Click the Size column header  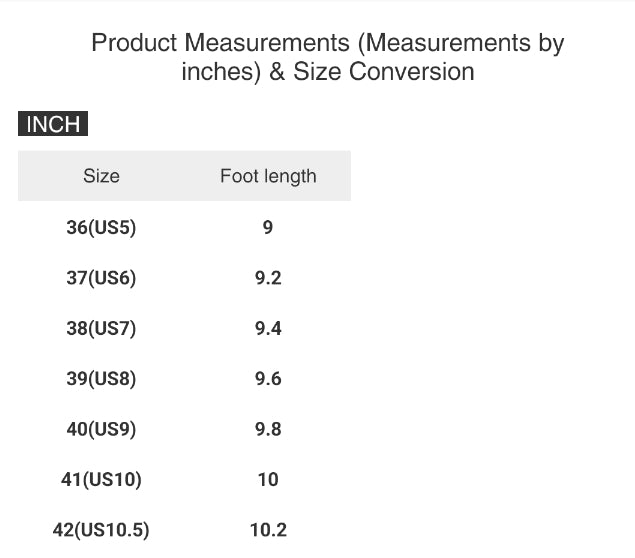[x=101, y=176]
